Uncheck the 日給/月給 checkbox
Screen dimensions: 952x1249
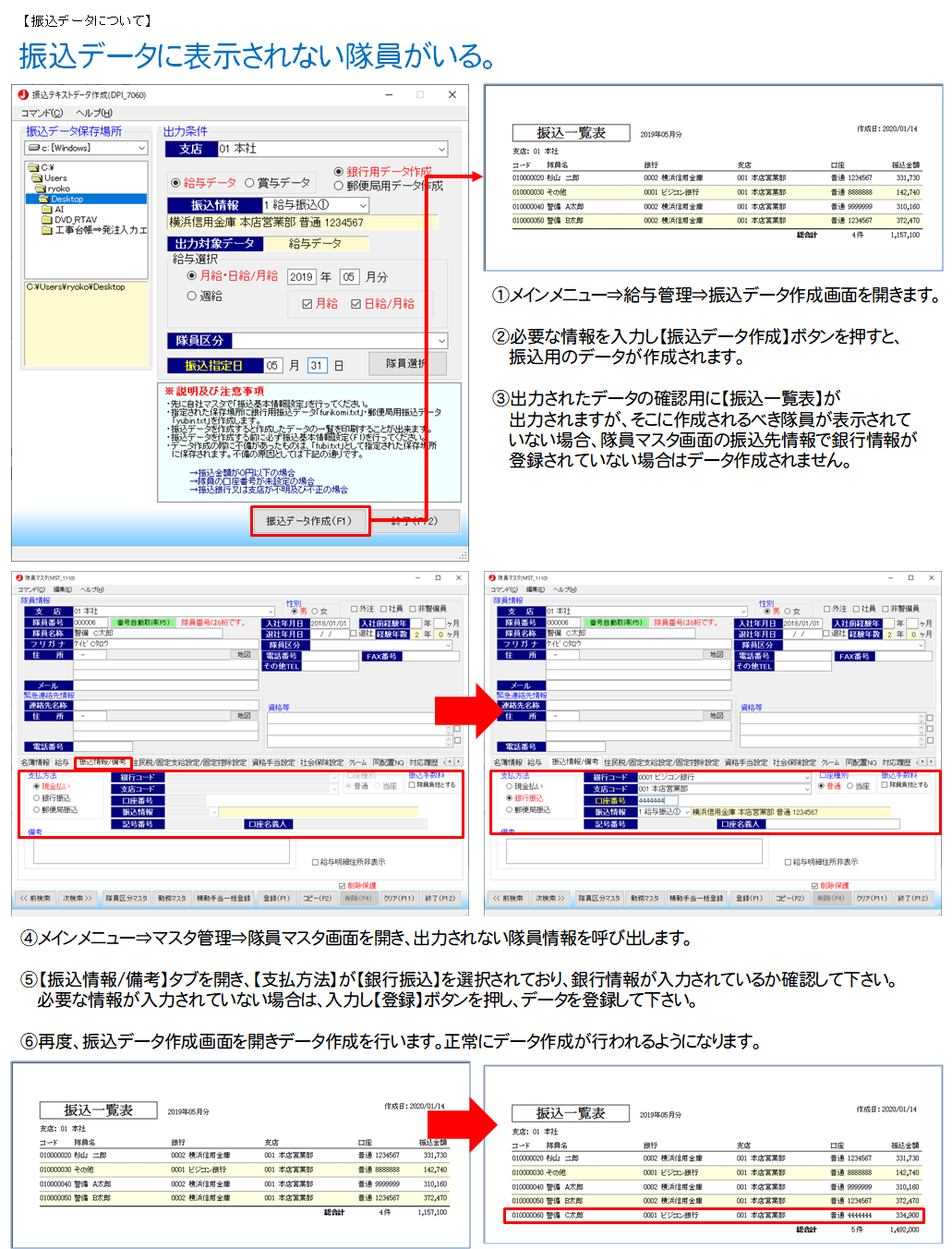pyautogui.click(x=355, y=304)
